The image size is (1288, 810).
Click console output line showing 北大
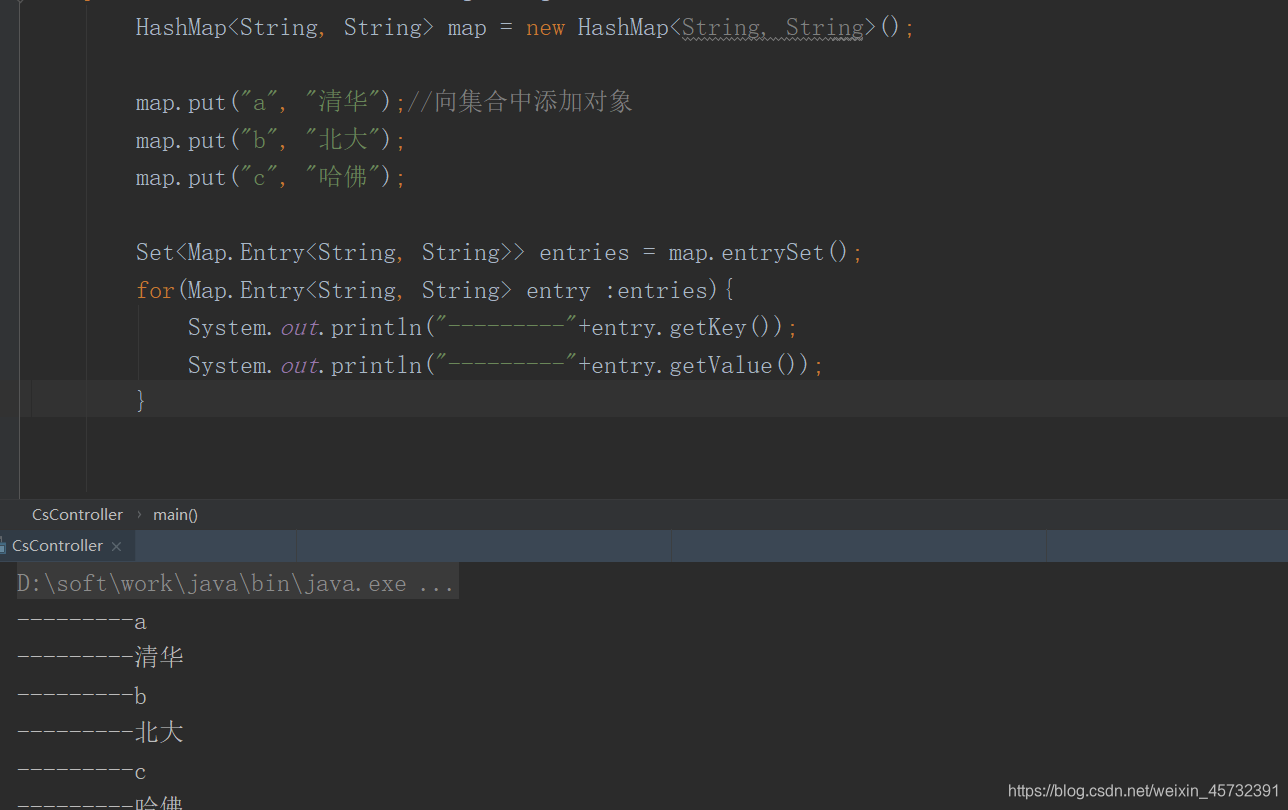click(x=100, y=733)
